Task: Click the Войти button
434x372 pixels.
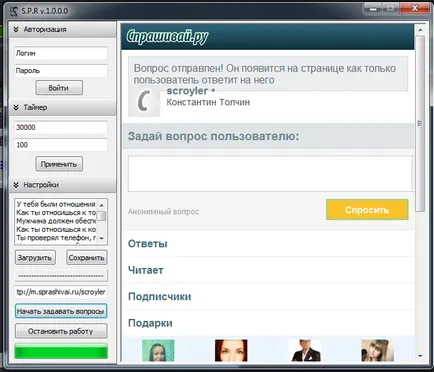Action: click(59, 88)
